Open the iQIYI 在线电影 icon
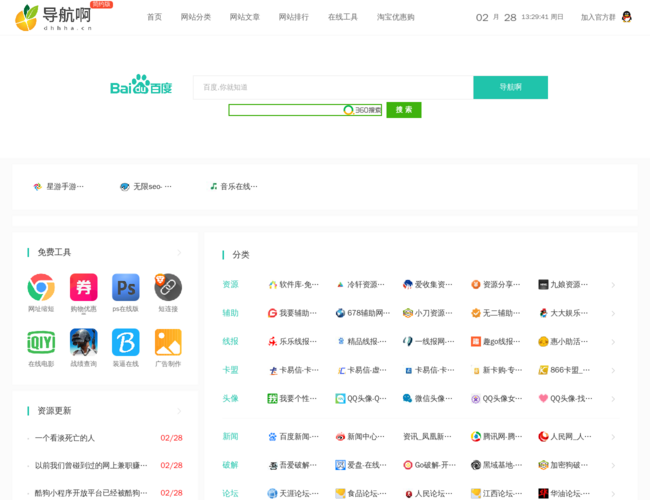Image resolution: width=650 pixels, height=500 pixels. point(41,342)
